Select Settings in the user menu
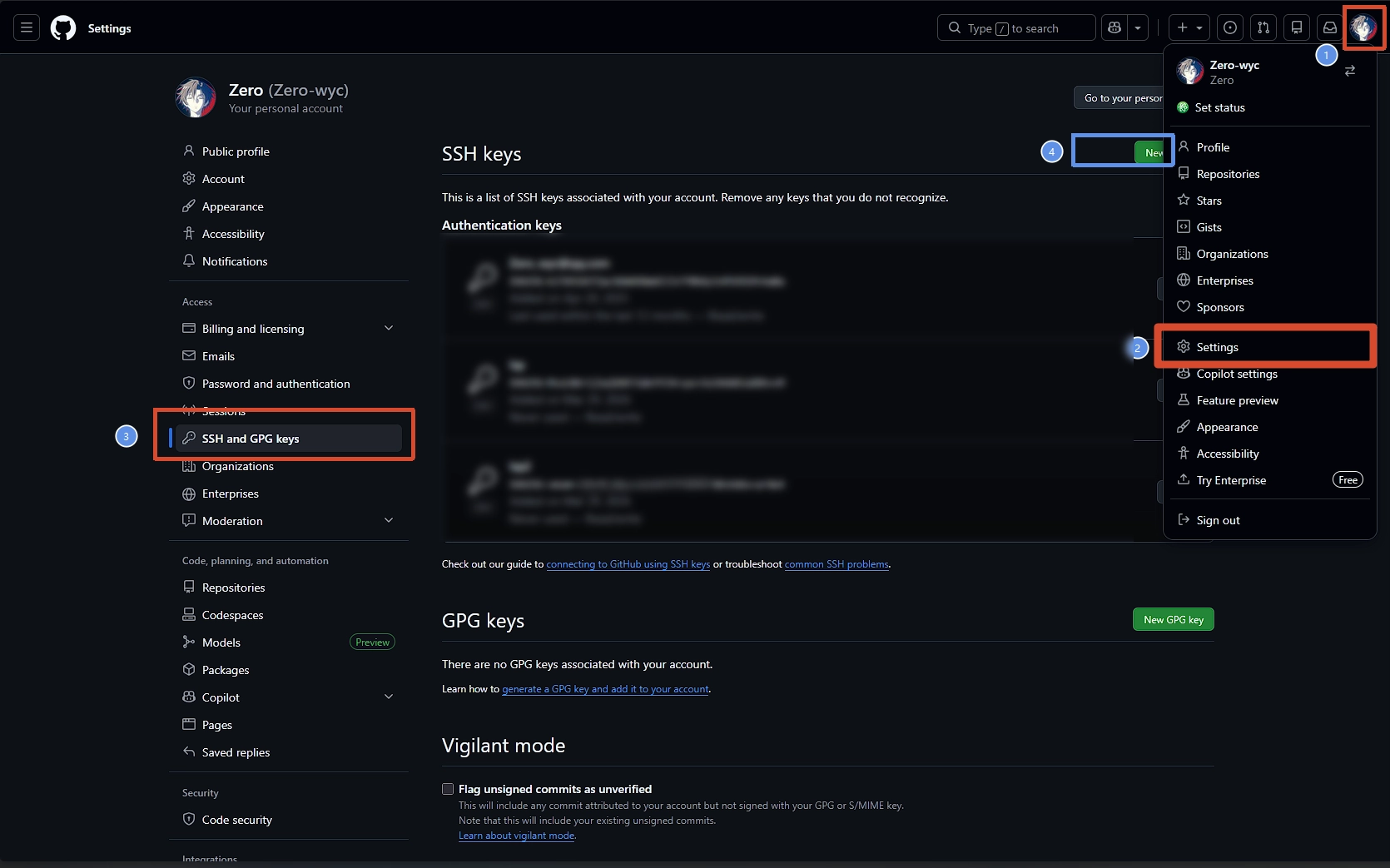The width and height of the screenshot is (1390, 868). [x=1217, y=347]
